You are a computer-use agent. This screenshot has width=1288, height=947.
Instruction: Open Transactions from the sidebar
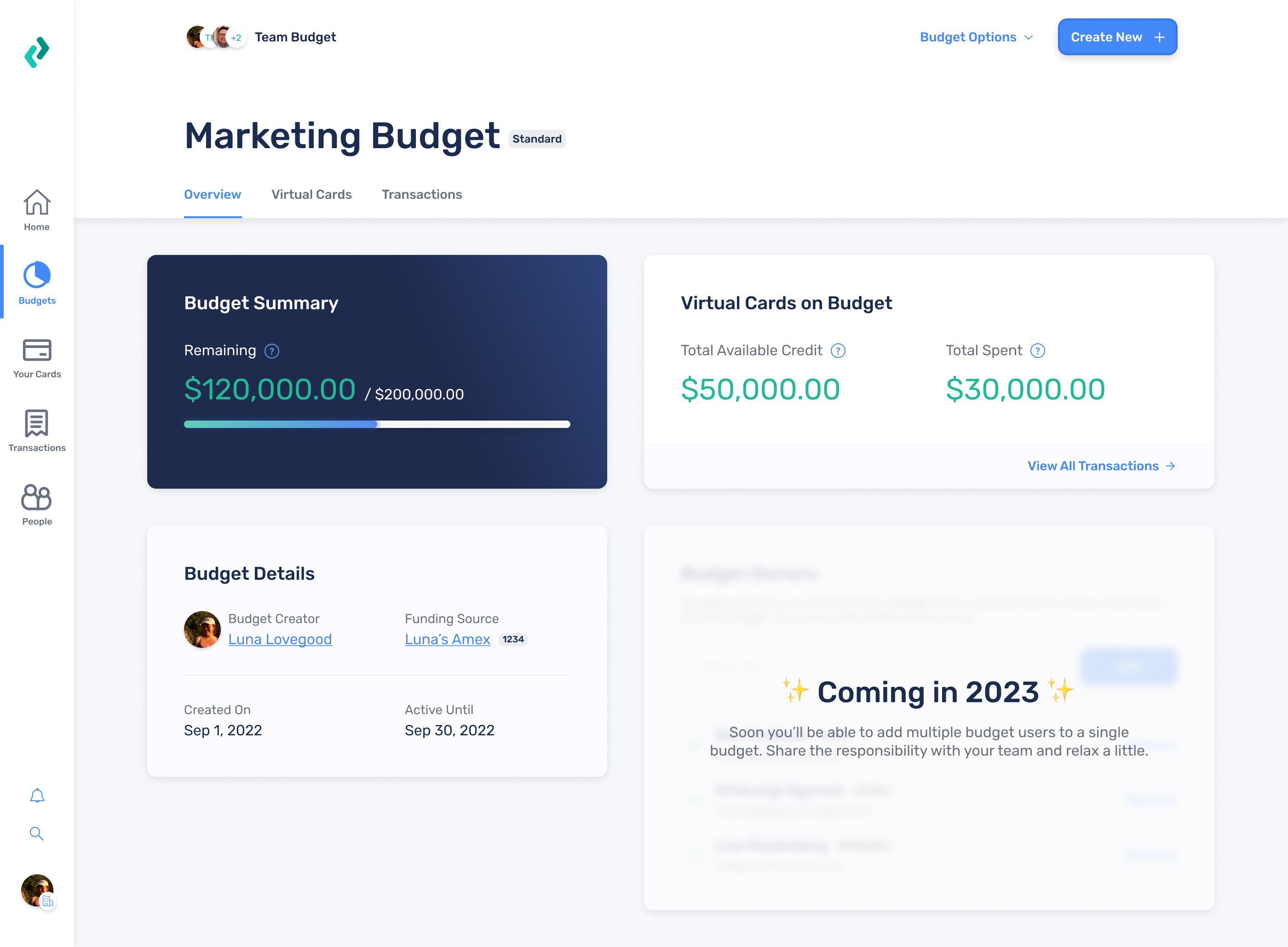36,430
